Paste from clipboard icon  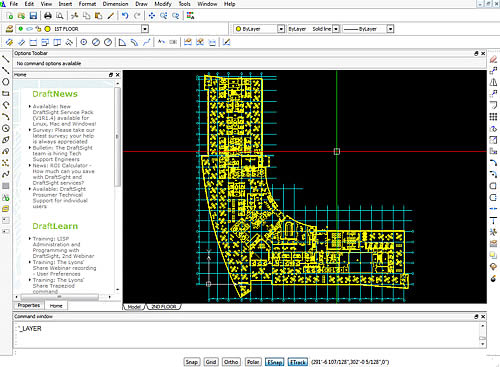(98, 16)
